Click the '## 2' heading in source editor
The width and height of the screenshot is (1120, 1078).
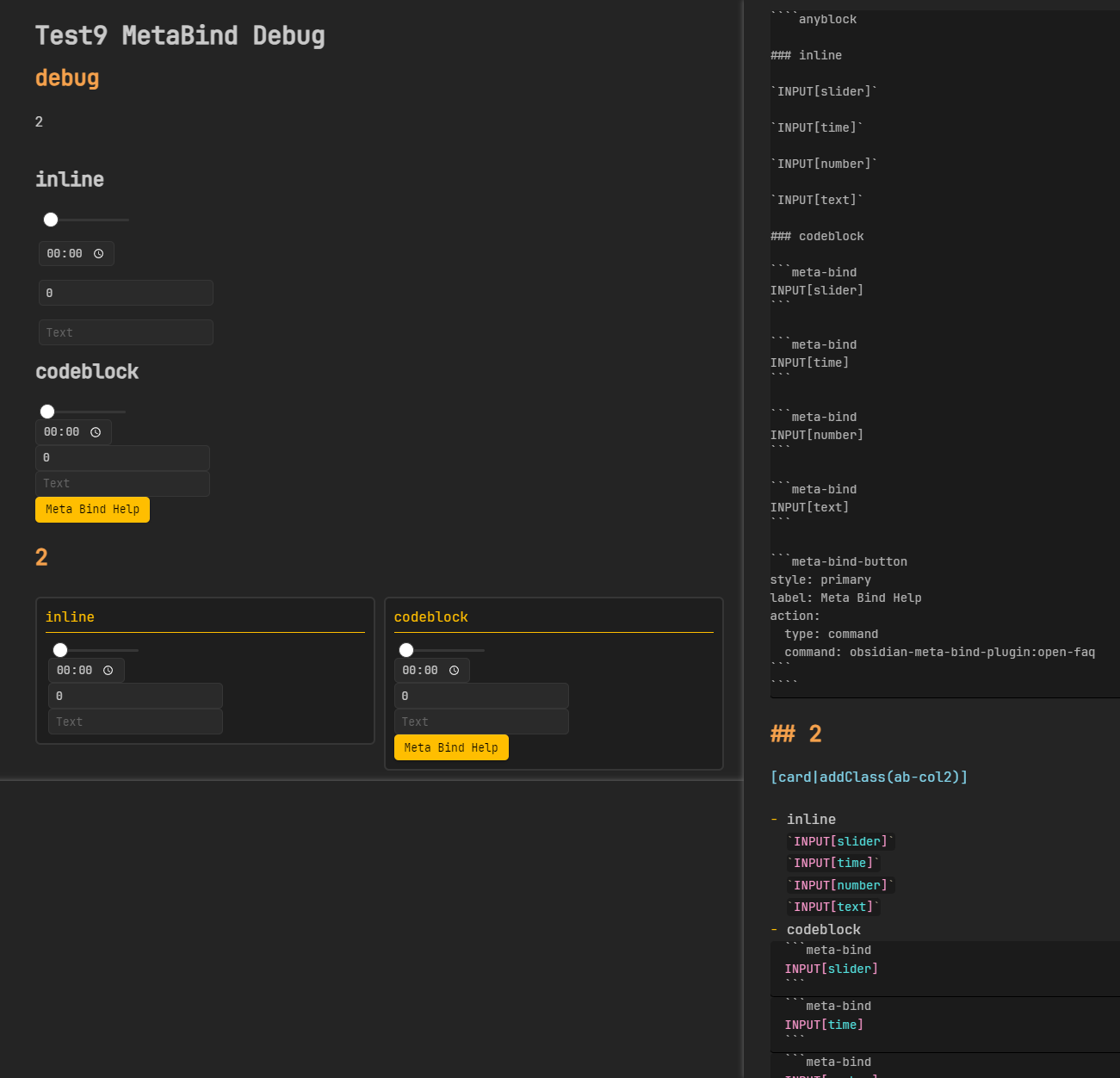[x=796, y=734]
